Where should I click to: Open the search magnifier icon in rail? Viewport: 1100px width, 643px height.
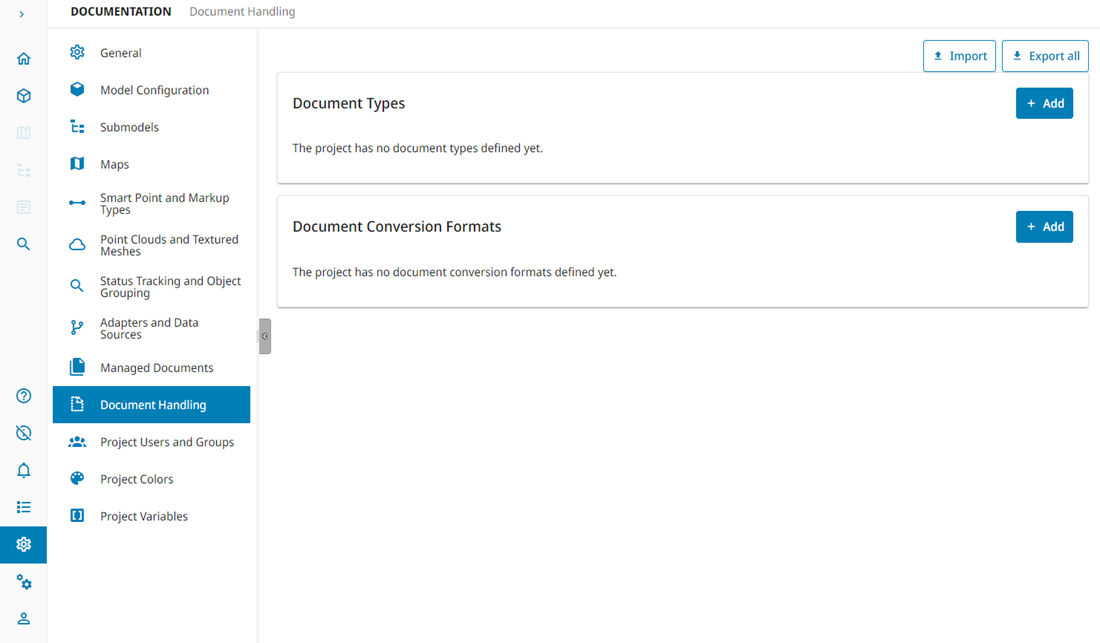tap(23, 244)
